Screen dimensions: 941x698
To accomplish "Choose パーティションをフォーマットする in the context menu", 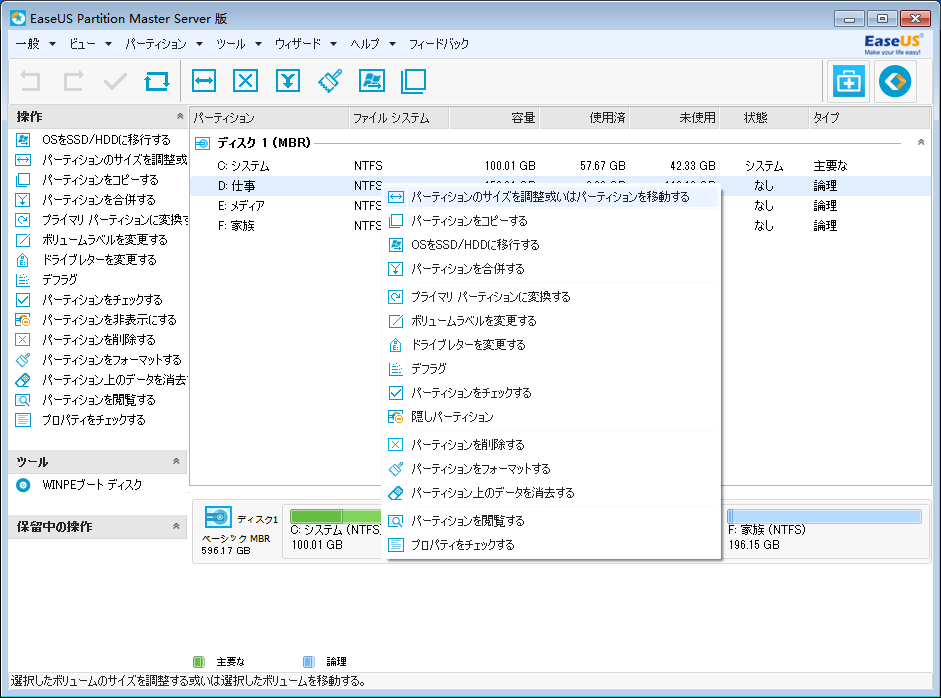I will 551,469.
